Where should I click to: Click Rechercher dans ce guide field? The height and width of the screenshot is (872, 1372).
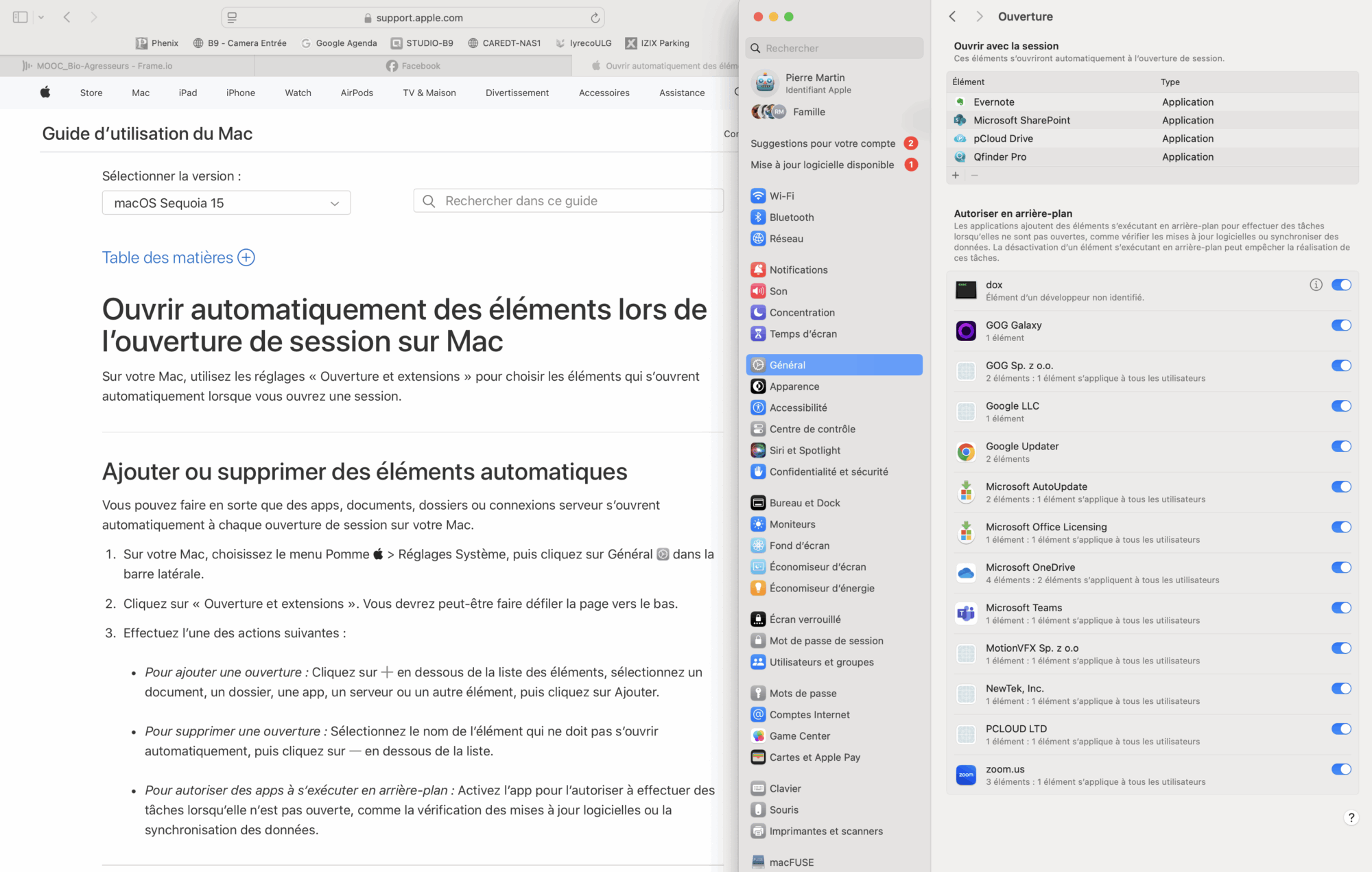point(568,201)
